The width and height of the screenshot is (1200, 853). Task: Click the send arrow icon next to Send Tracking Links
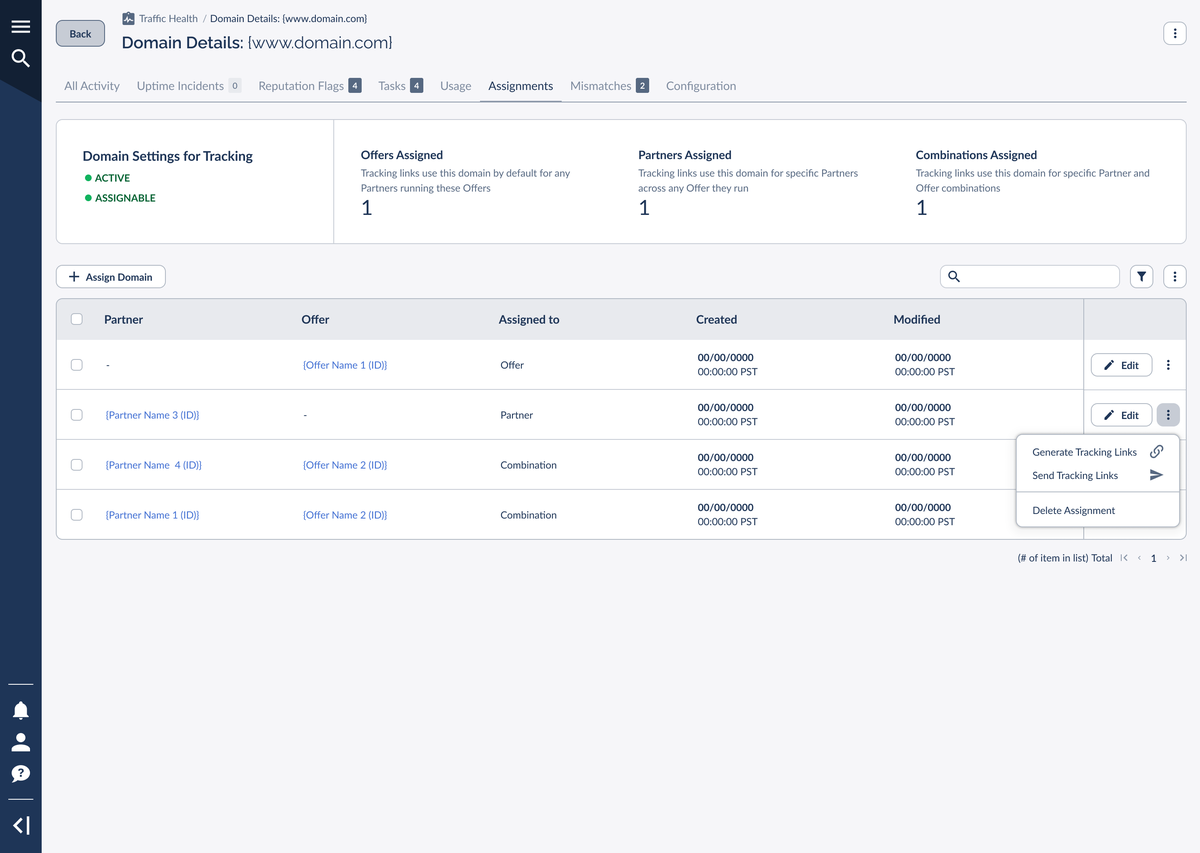(x=1156, y=475)
